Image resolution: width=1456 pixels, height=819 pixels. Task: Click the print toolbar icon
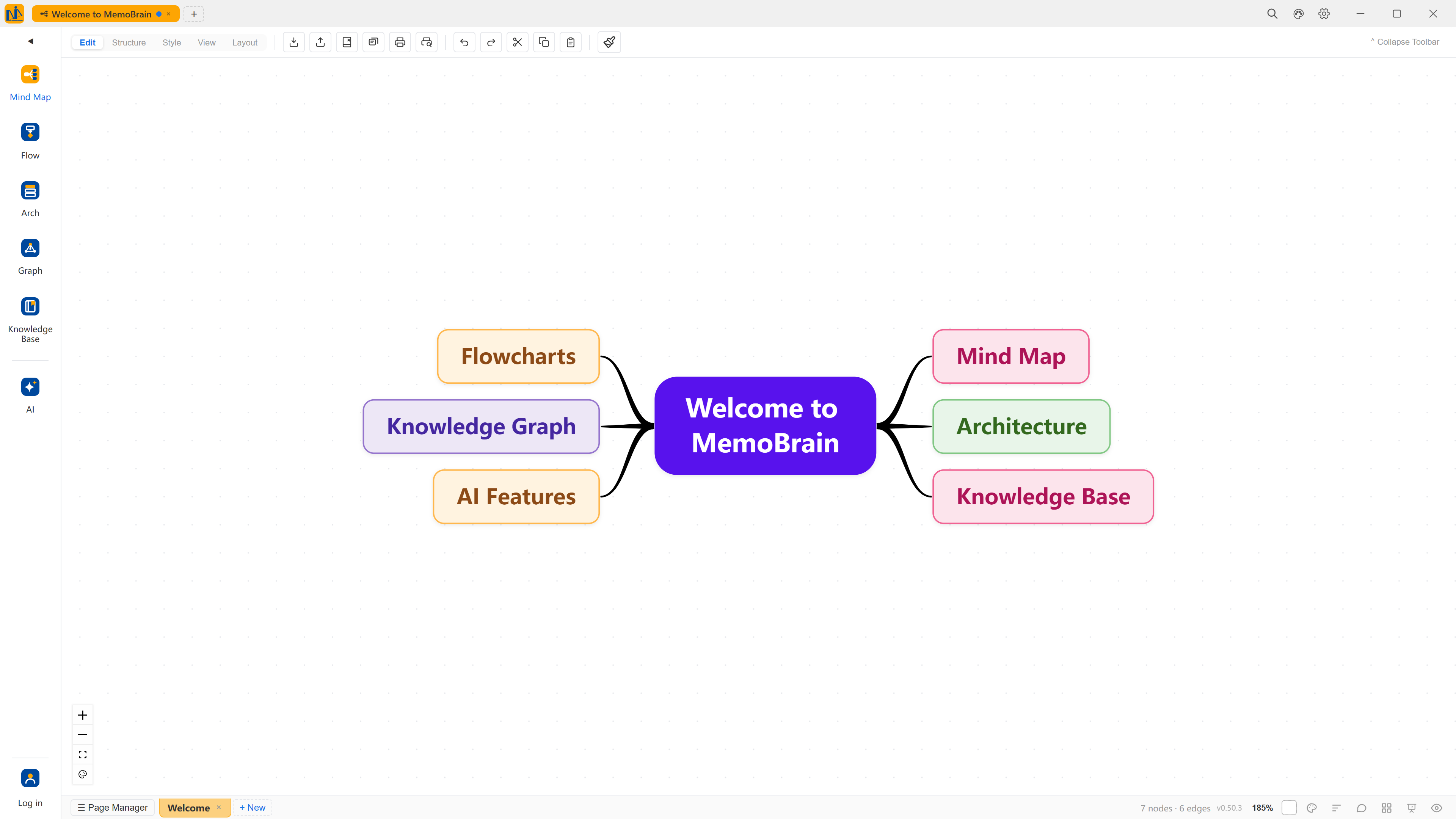coord(400,42)
